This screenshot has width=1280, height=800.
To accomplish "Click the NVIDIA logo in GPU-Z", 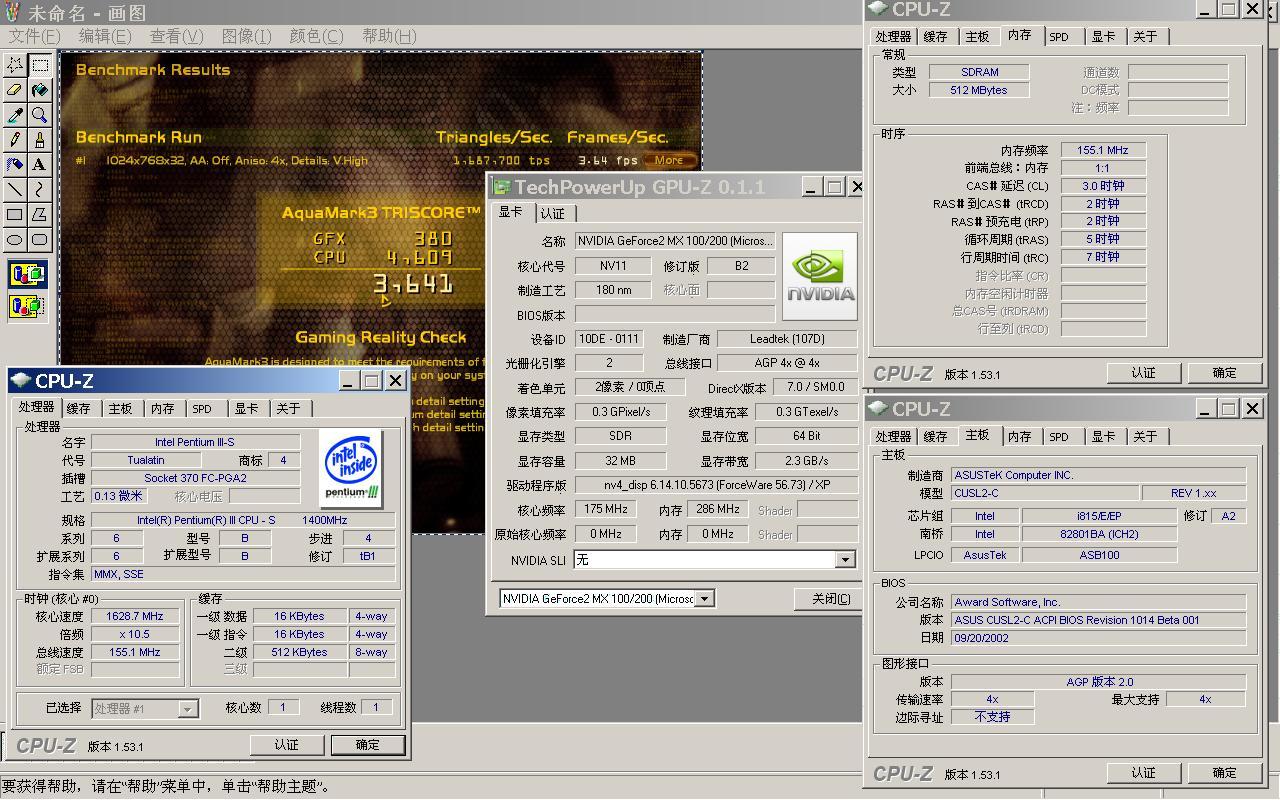I will click(819, 275).
